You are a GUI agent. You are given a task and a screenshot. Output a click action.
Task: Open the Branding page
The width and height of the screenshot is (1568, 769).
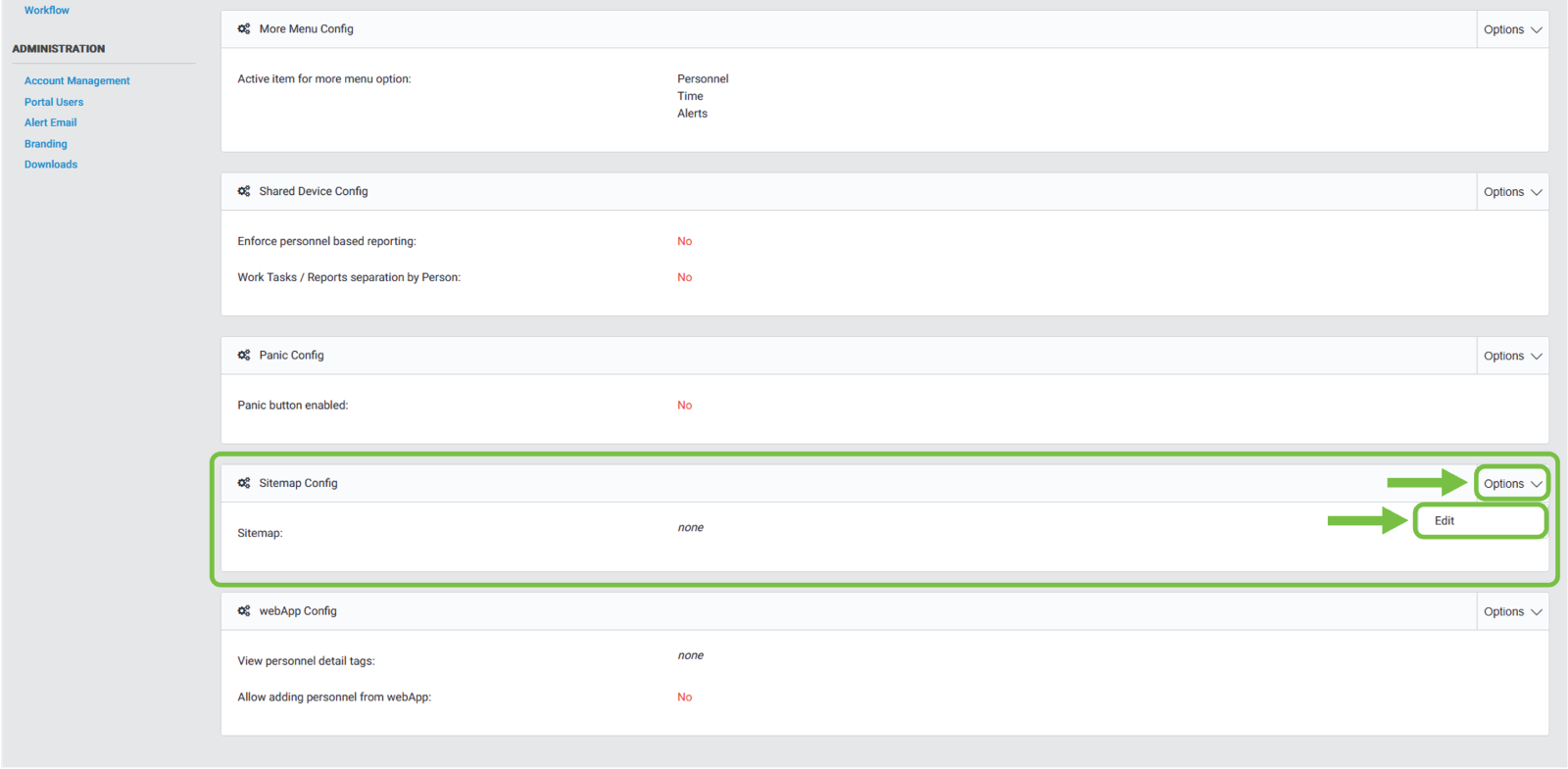pyautogui.click(x=46, y=144)
